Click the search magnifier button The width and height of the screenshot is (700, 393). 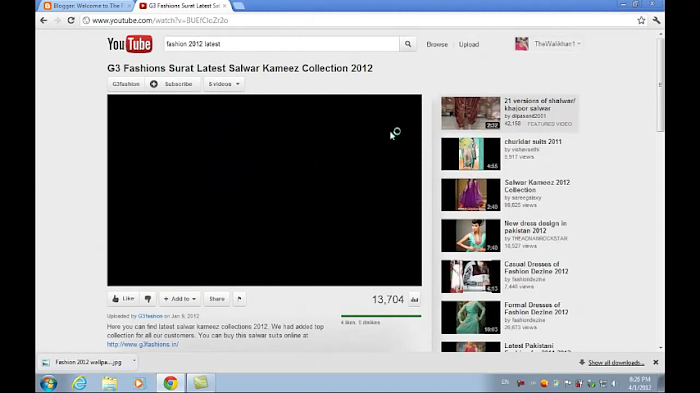click(408, 44)
